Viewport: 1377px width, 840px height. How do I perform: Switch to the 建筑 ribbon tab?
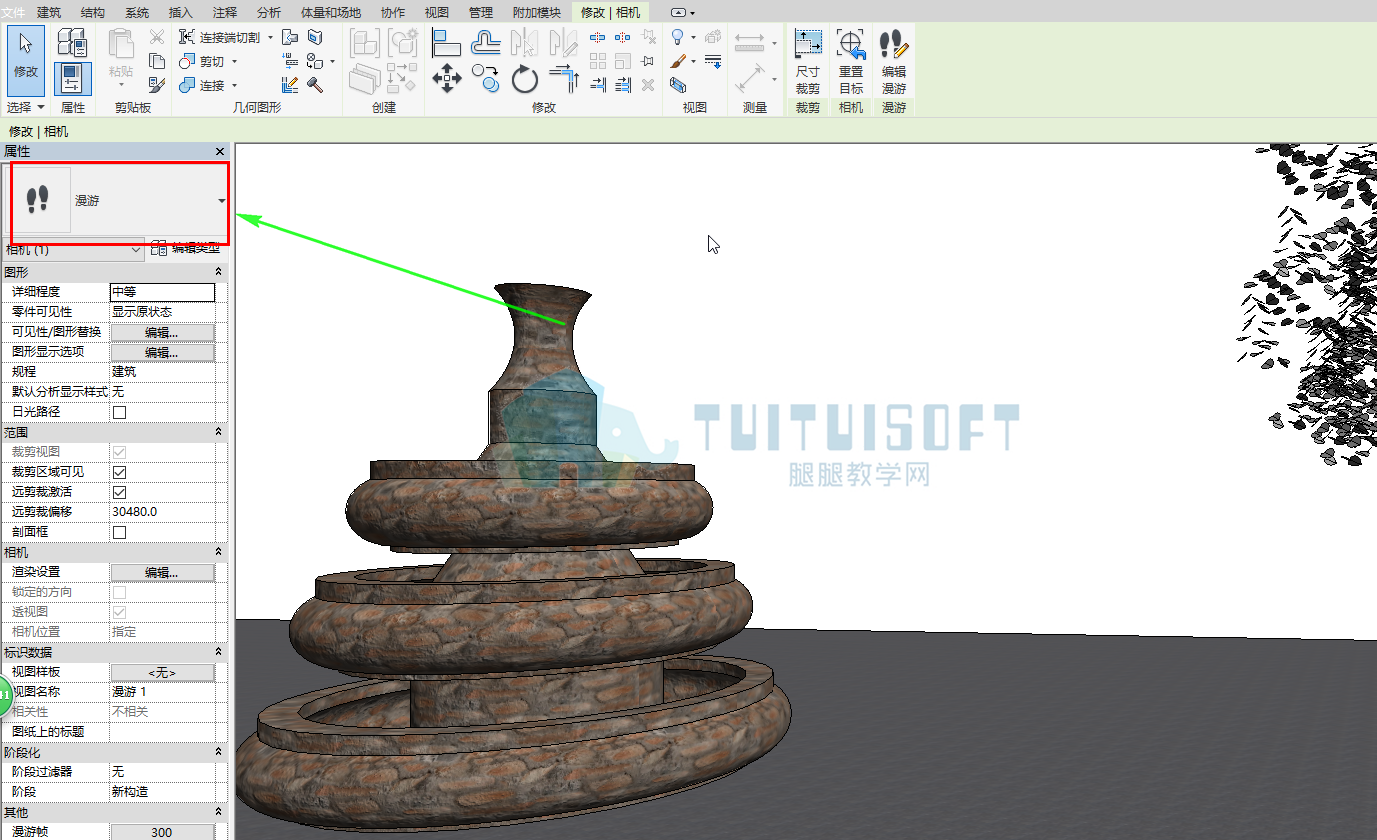pos(49,12)
